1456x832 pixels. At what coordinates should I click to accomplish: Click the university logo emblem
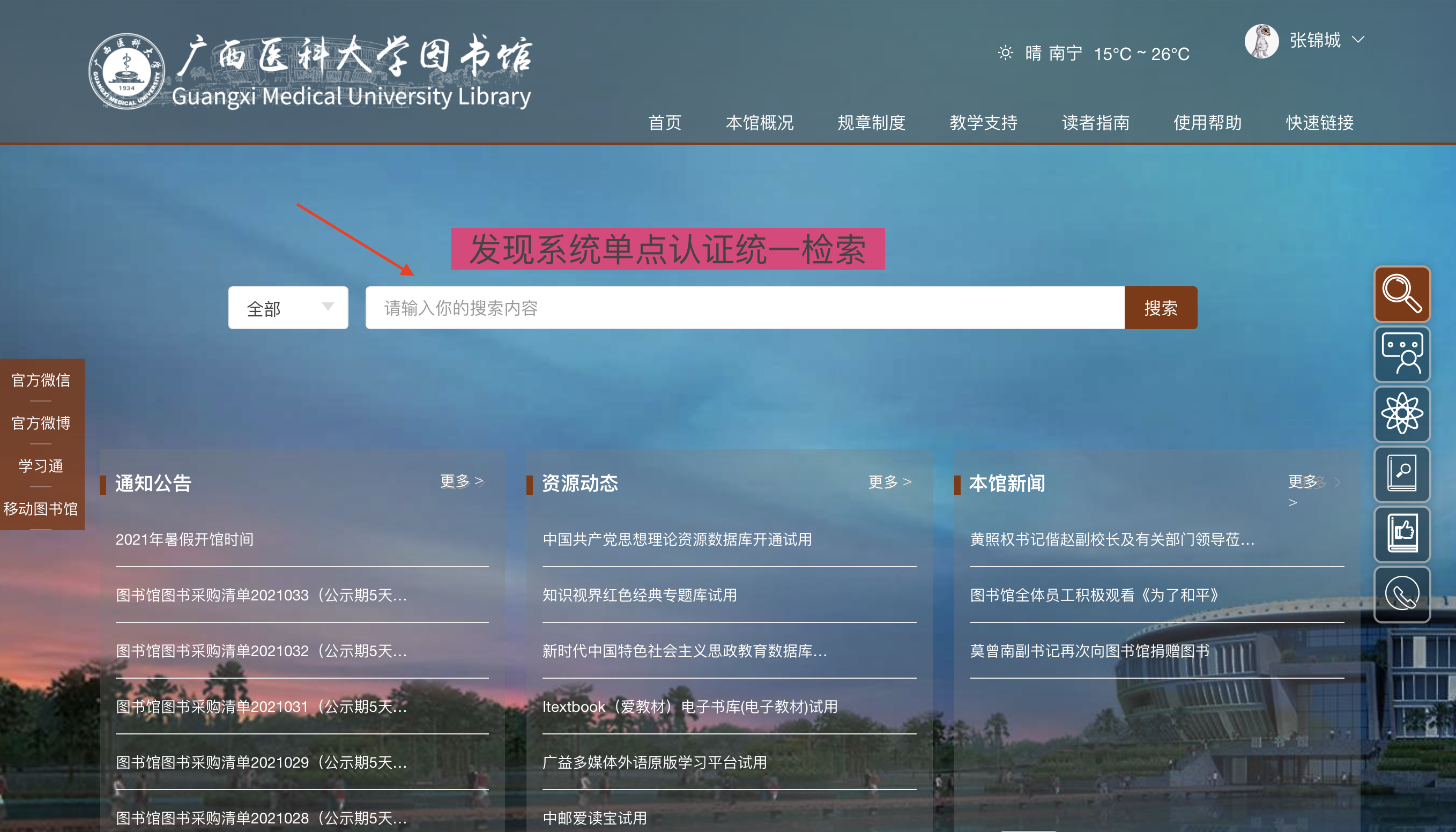[127, 71]
